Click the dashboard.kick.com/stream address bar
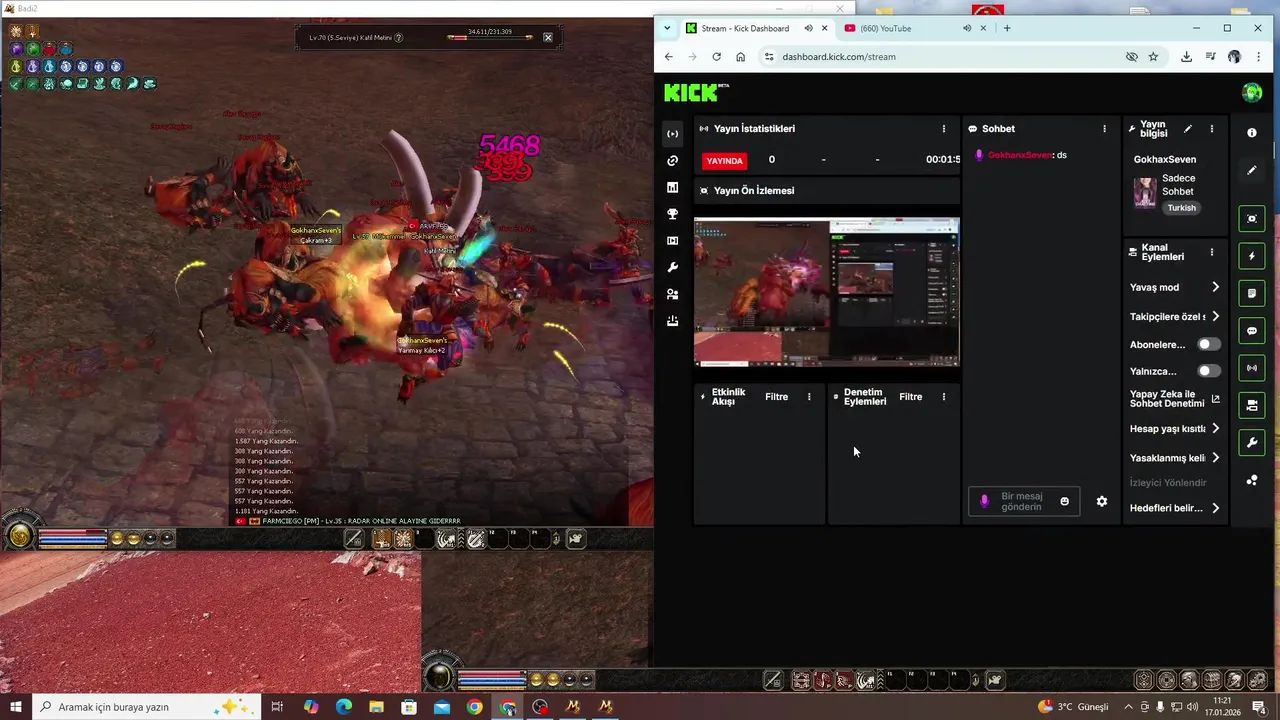The width and height of the screenshot is (1280, 720). coord(940,57)
